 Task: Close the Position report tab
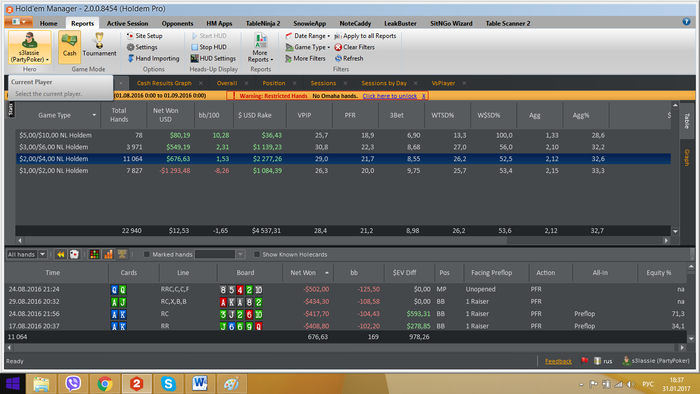point(295,83)
